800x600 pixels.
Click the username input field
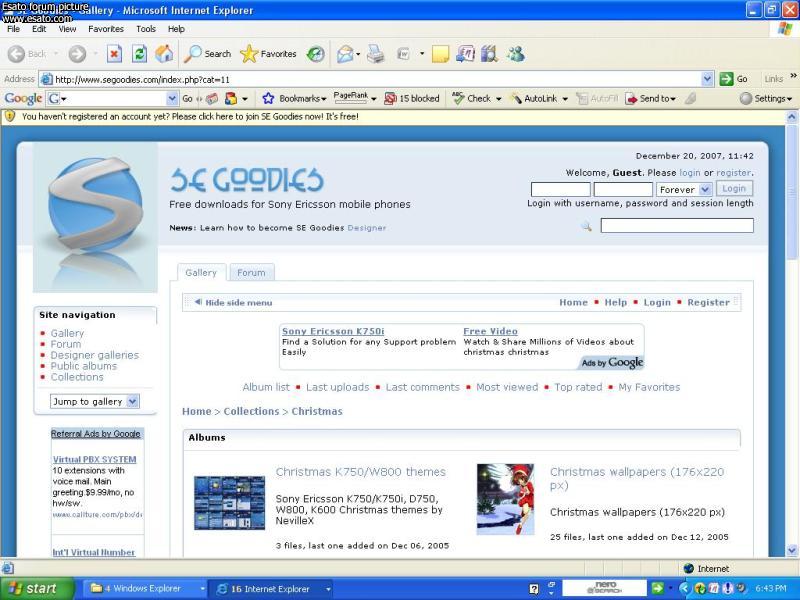(560, 189)
